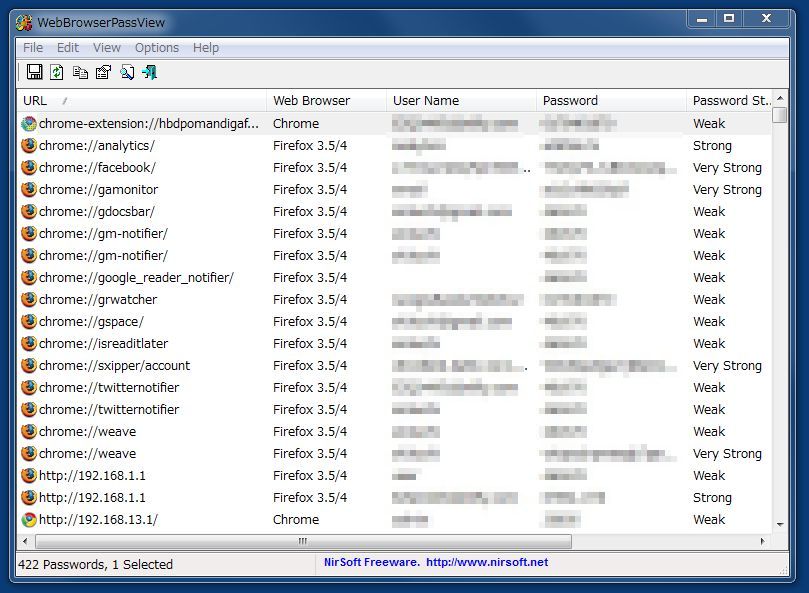The height and width of the screenshot is (593, 809).
Task: Click Very Strong in the chrome://sxipper/account row
Action: pyautogui.click(x=727, y=366)
